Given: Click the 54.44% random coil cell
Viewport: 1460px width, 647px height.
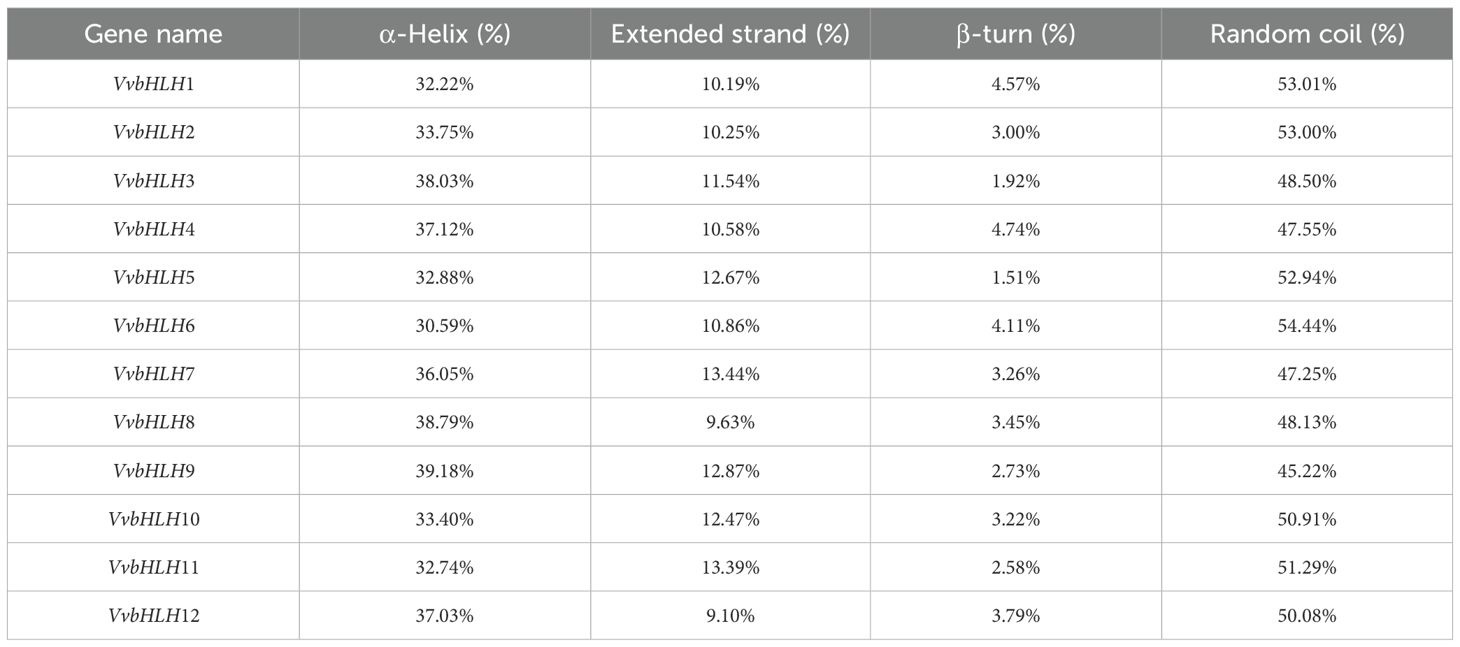Looking at the screenshot, I should coord(1307,326).
